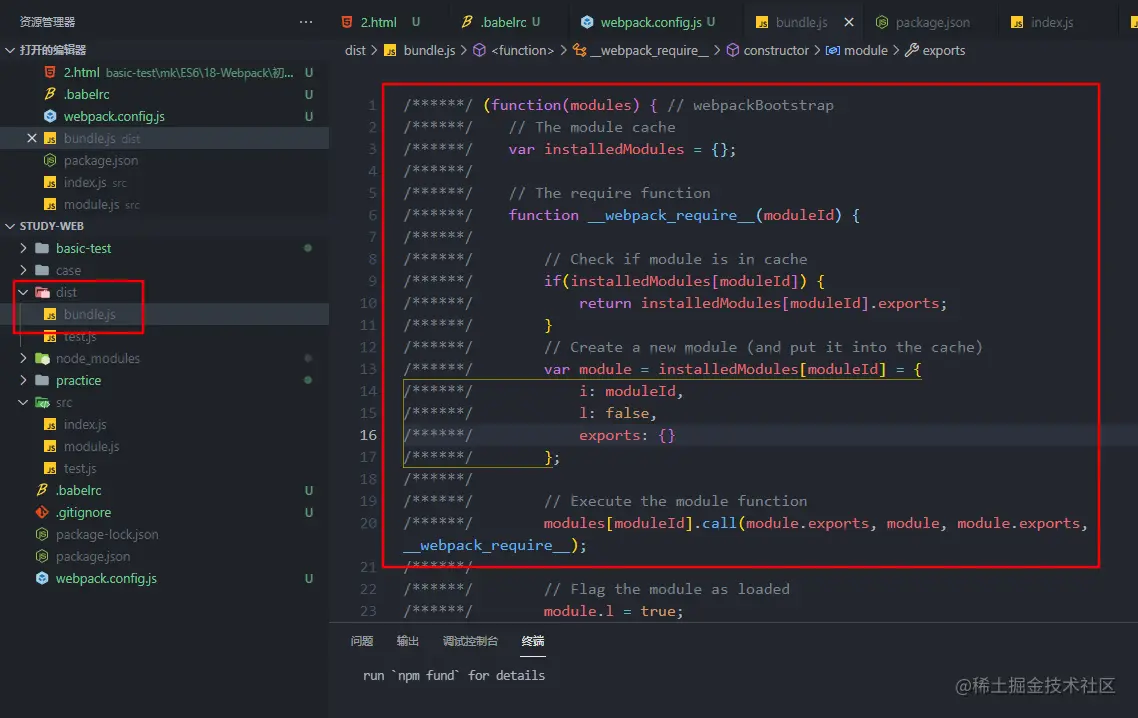Click module in the breadcrumb
The width and height of the screenshot is (1138, 718).
coord(866,50)
